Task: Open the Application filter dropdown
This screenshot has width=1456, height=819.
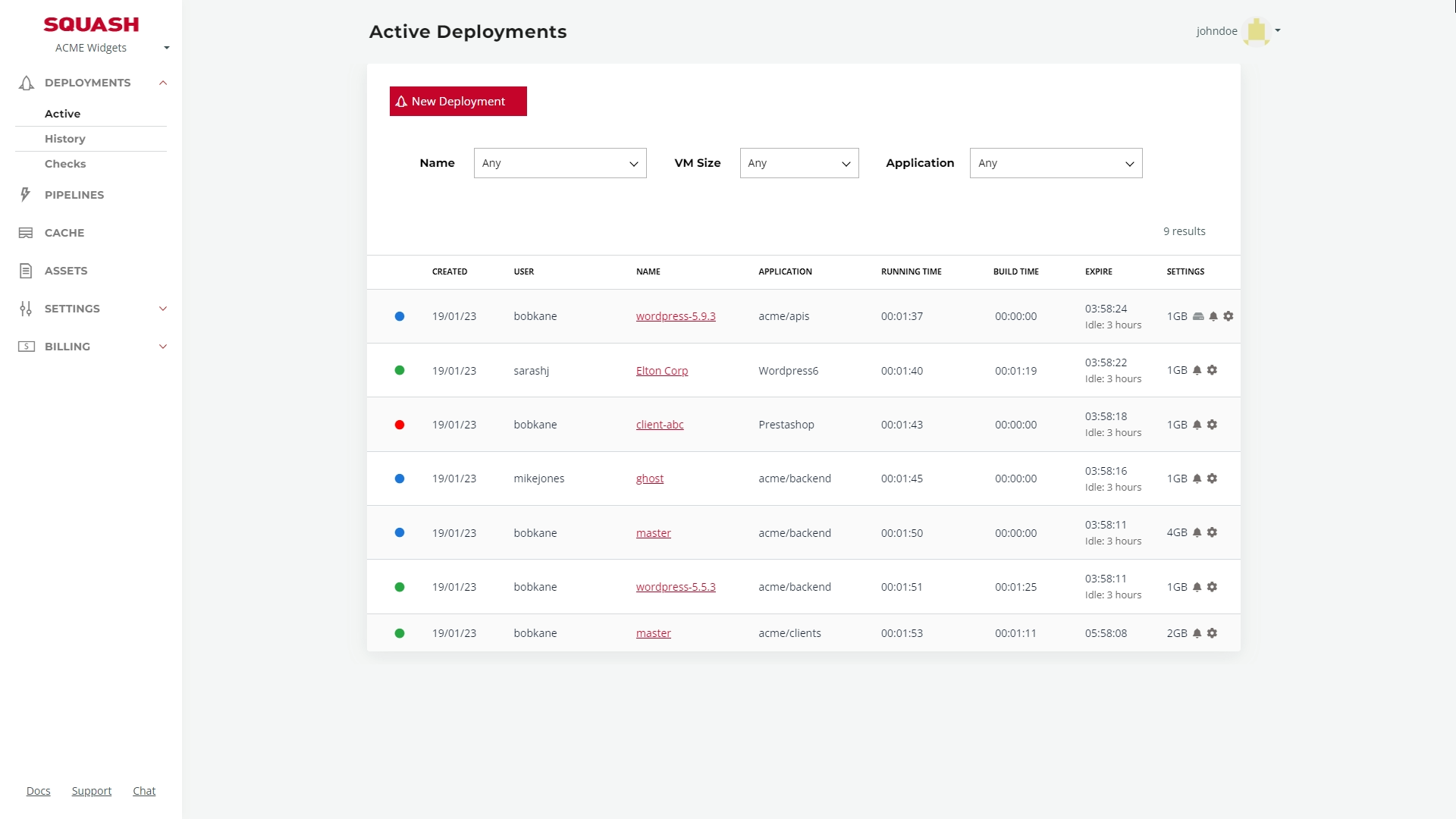Action: [x=1056, y=163]
